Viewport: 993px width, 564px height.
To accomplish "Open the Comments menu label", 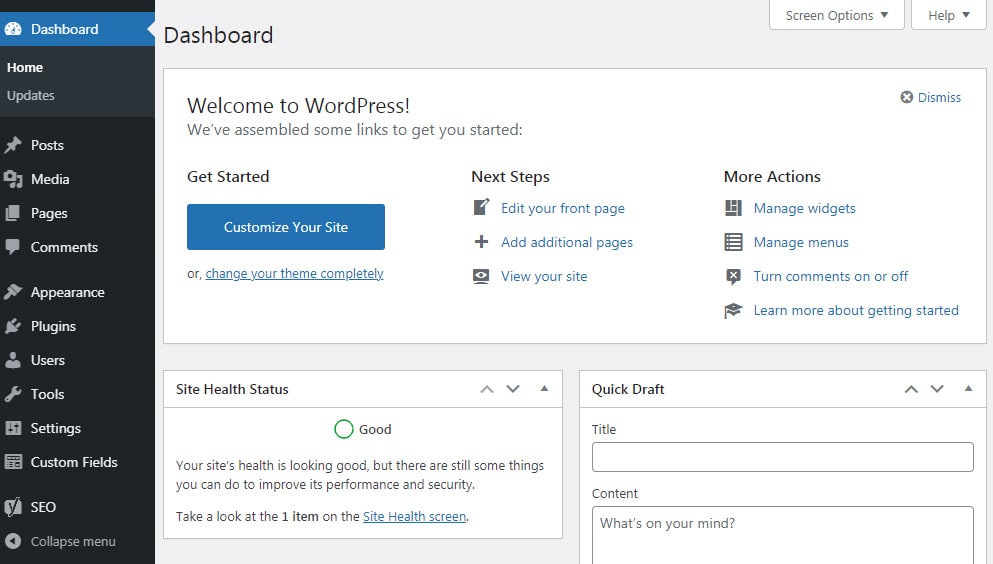I will 65,247.
